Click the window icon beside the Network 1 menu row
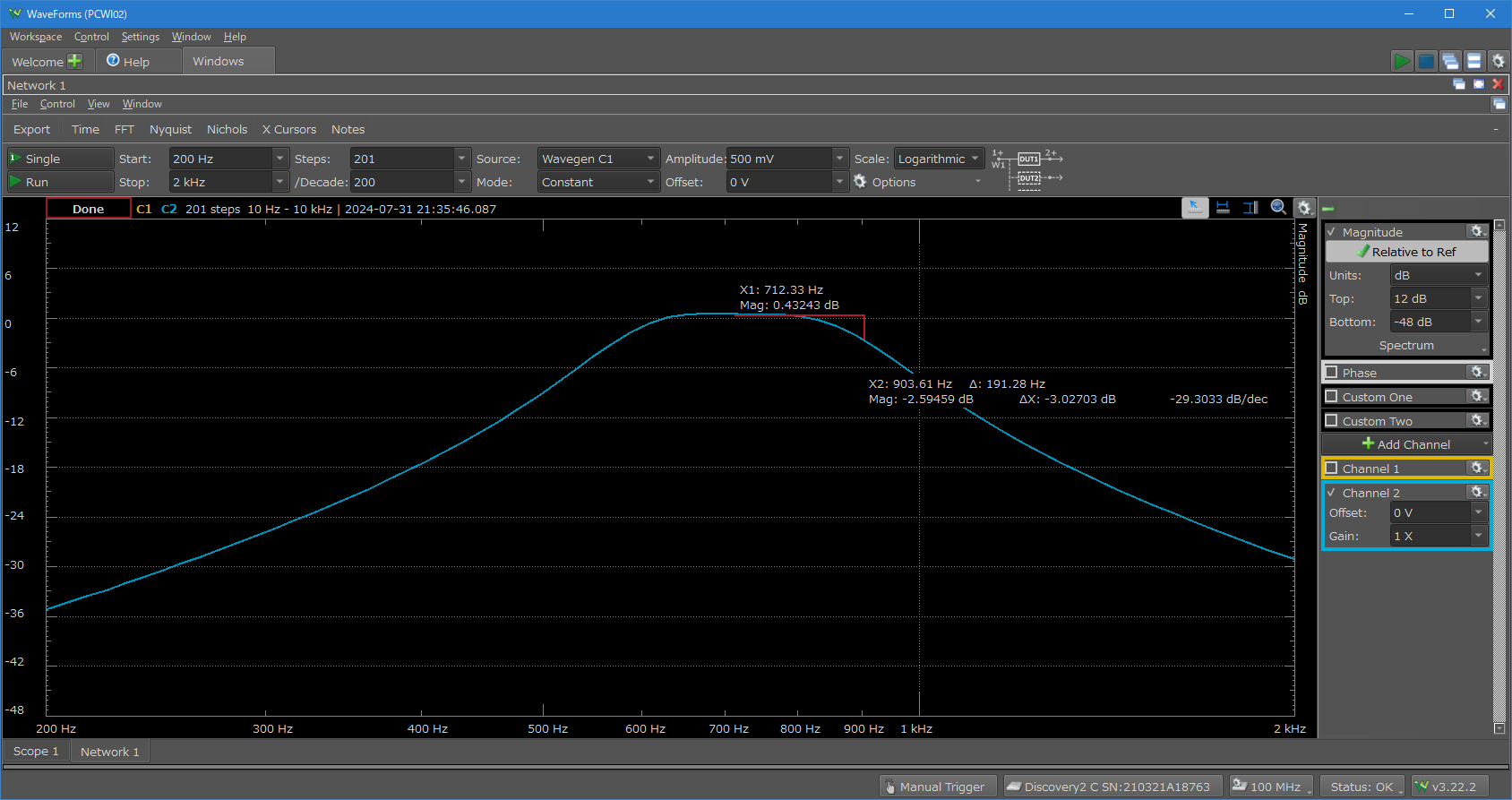Screen dimensions: 1512x800 tap(1499, 104)
